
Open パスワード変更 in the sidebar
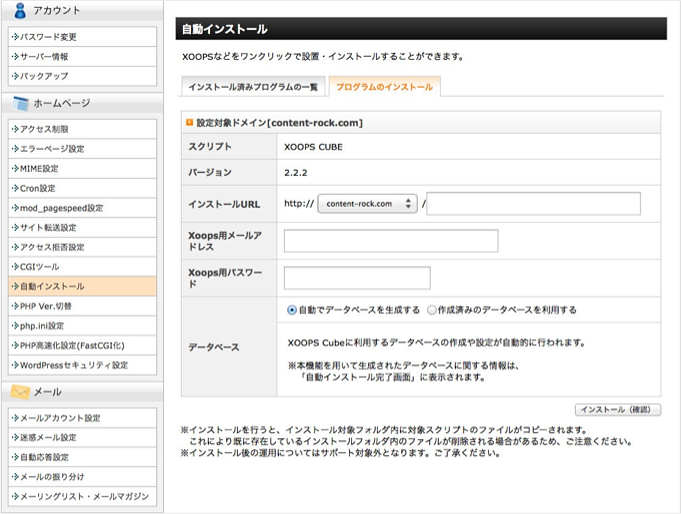coord(83,37)
